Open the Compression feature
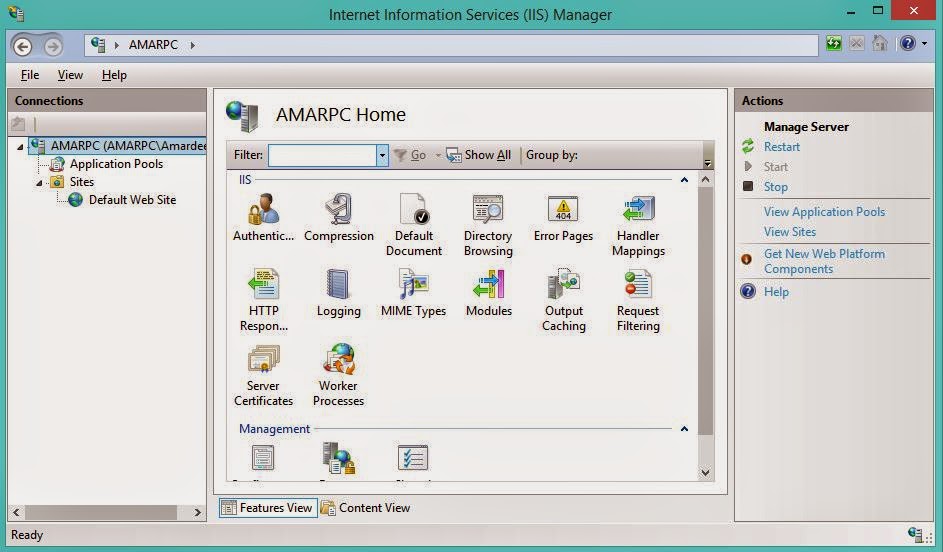Image resolution: width=943 pixels, height=552 pixels. click(339, 216)
